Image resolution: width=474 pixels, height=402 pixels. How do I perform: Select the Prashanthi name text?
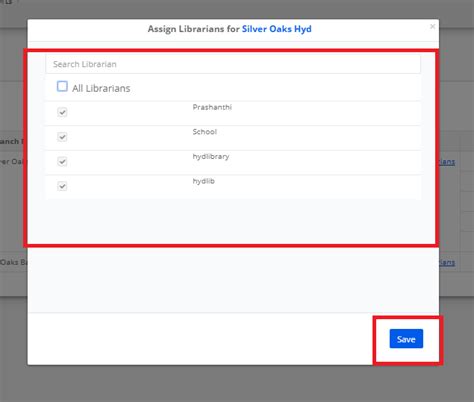point(212,107)
